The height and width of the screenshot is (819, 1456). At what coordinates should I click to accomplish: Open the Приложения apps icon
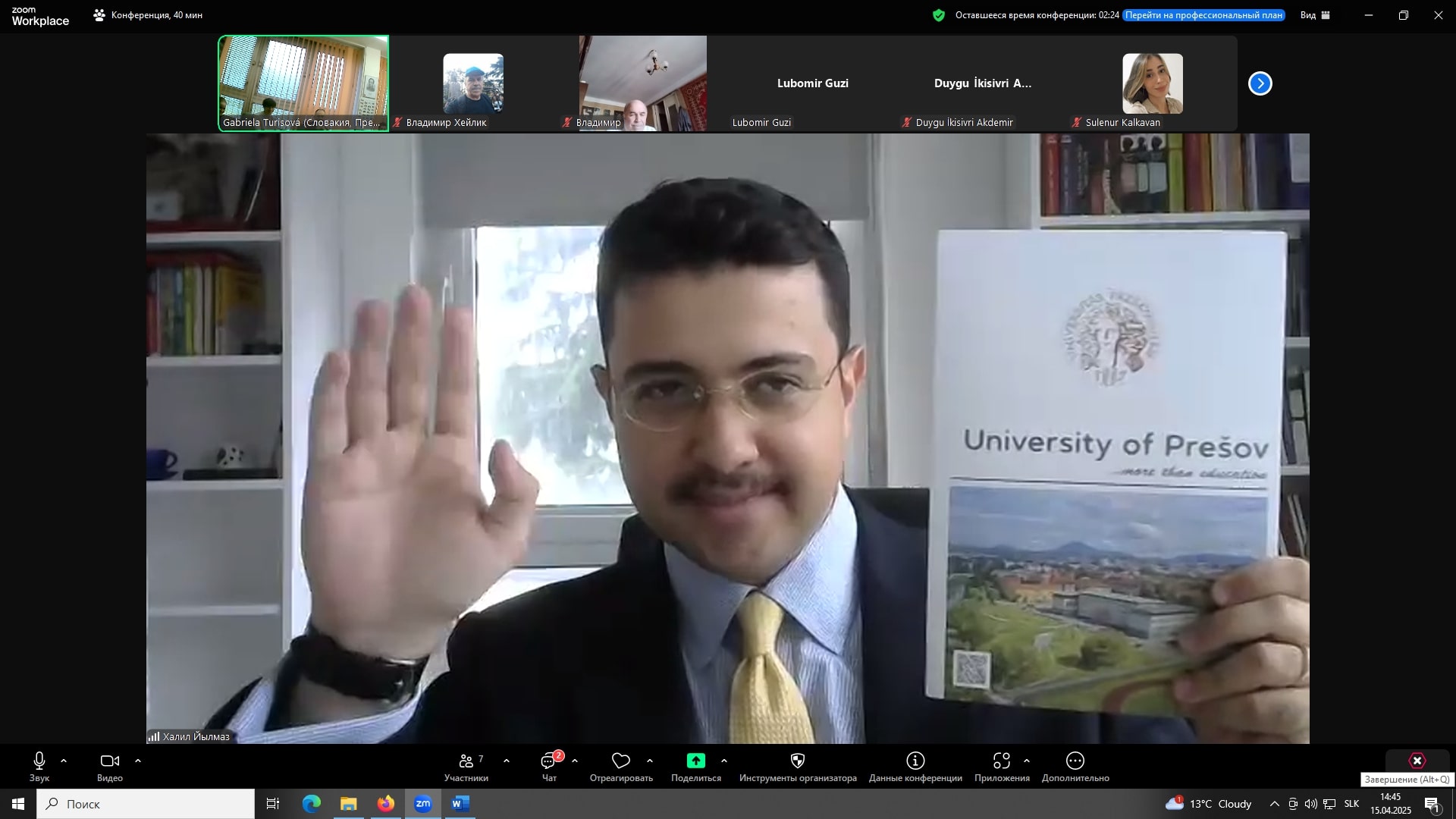click(1002, 761)
